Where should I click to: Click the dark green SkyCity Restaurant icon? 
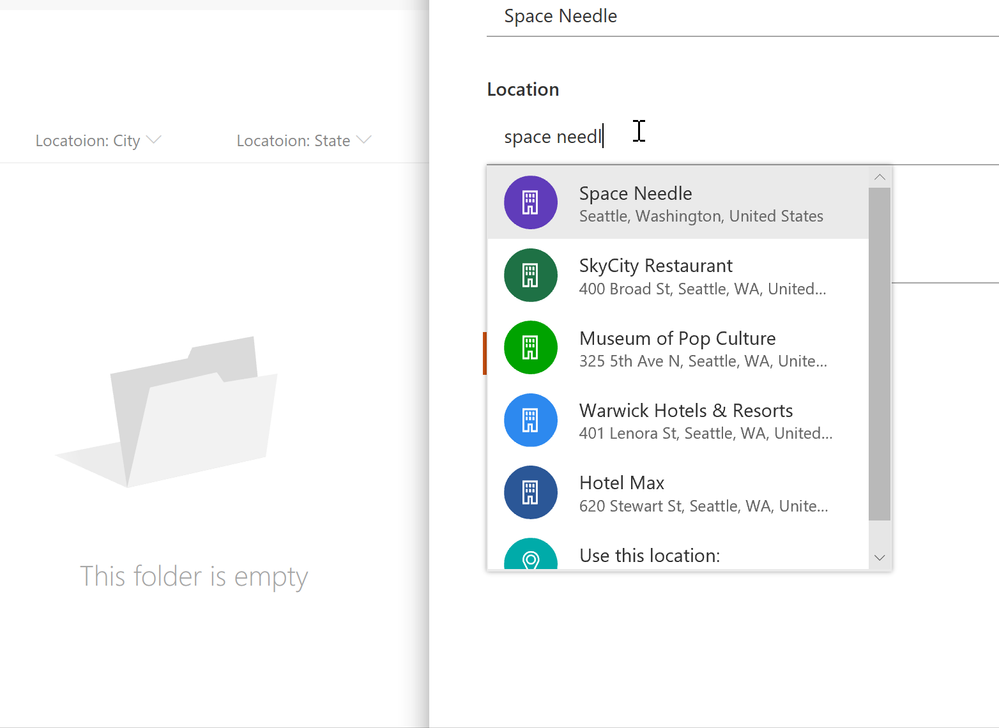point(530,275)
